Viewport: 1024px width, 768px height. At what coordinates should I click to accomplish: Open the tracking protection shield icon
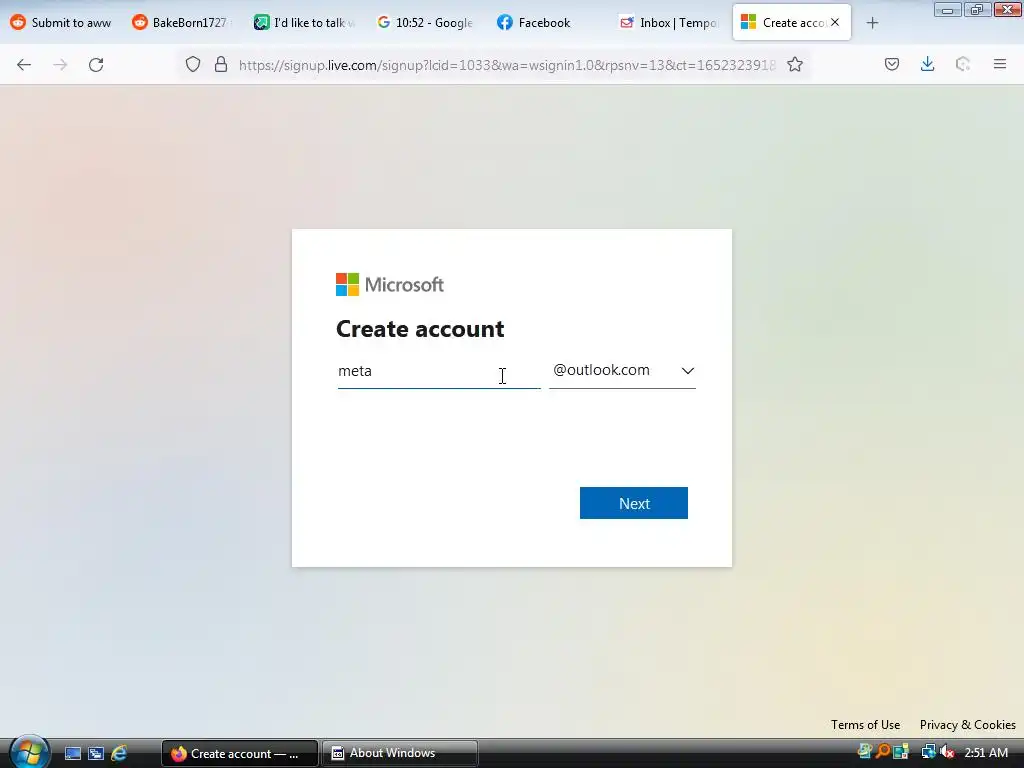coord(193,64)
